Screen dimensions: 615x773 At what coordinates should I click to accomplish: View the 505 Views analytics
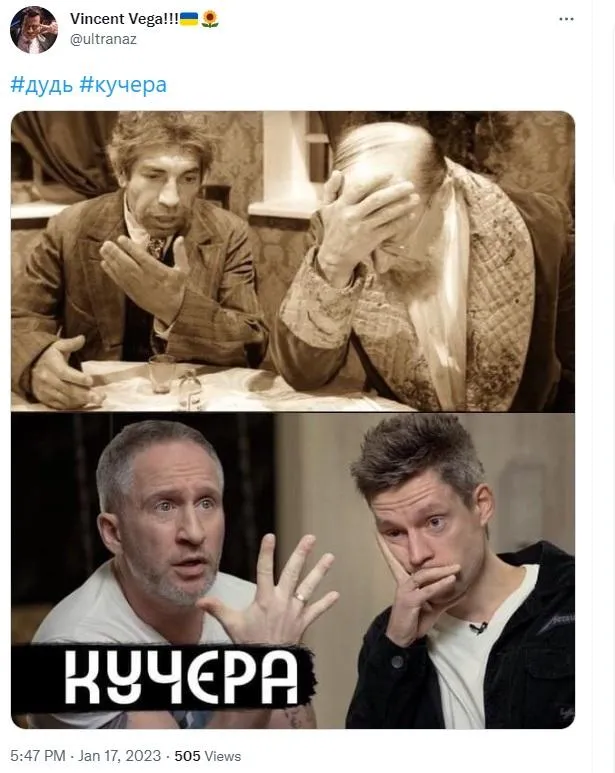click(x=207, y=756)
